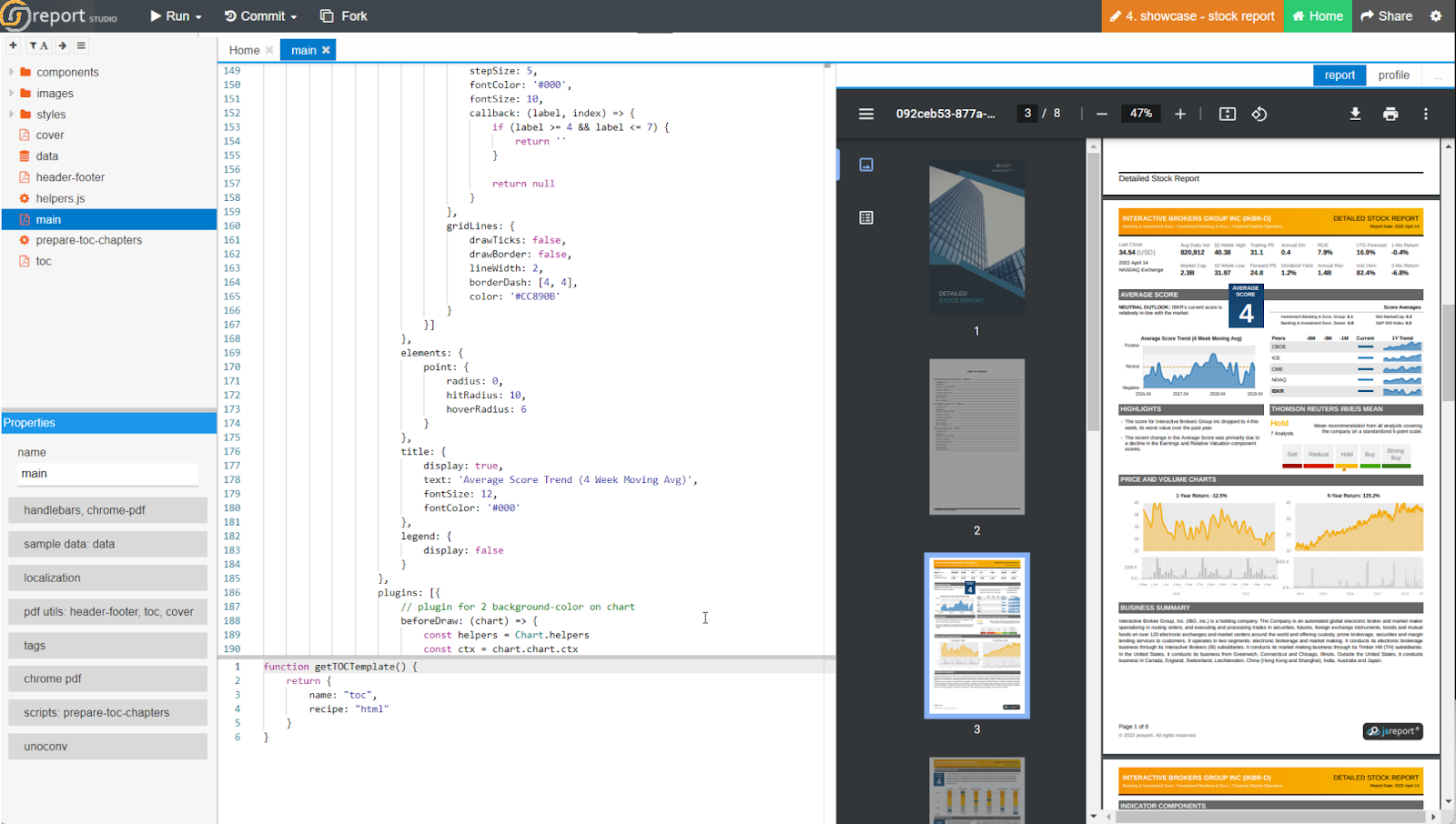Add a new entity with plus icon
This screenshot has width=1456, height=824.
(x=13, y=45)
